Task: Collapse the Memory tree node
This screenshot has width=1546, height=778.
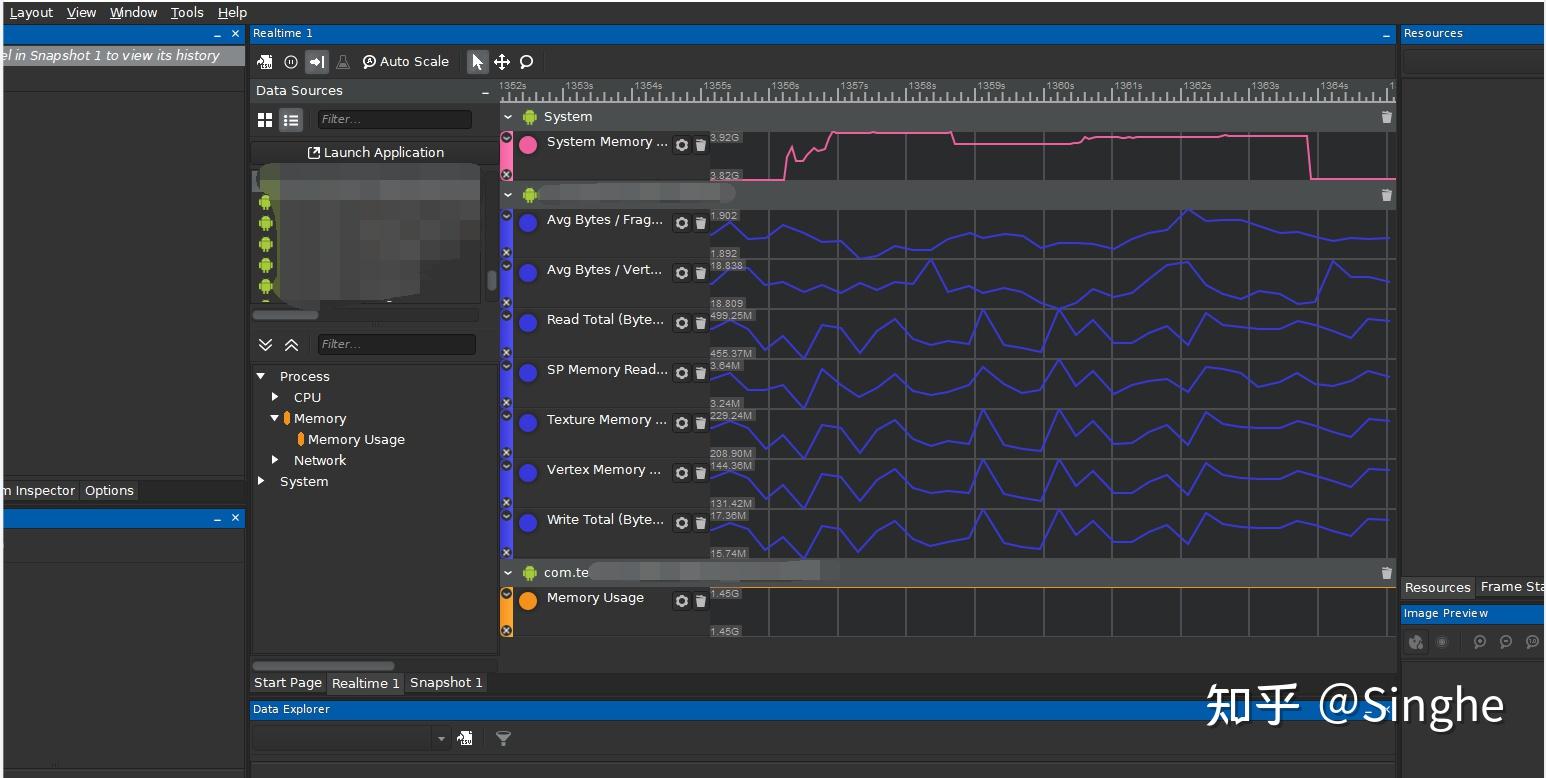Action: pyautogui.click(x=275, y=419)
